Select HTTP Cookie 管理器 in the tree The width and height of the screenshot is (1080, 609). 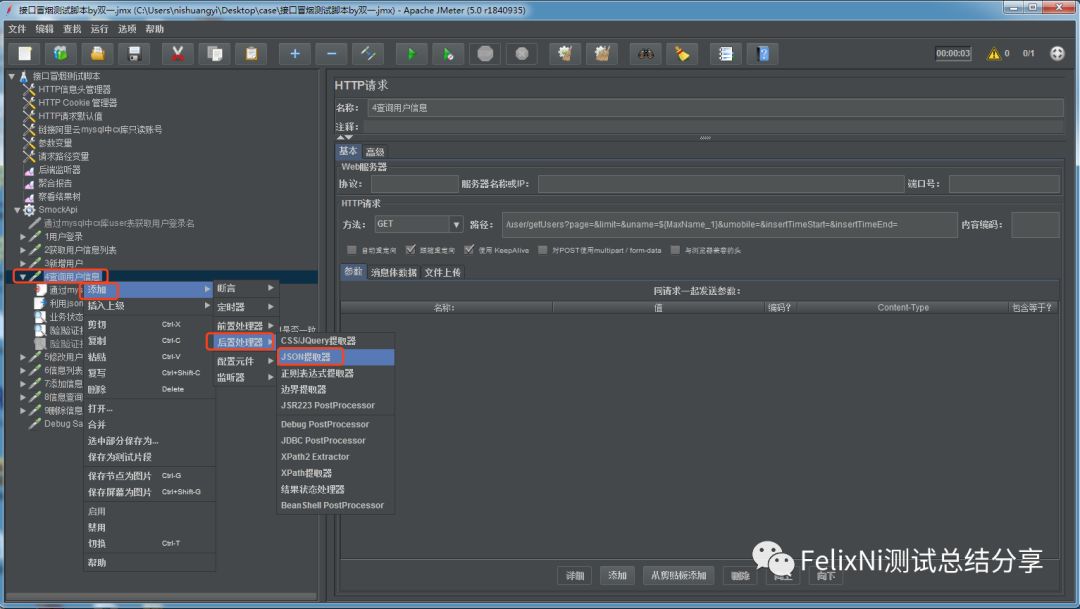click(77, 103)
